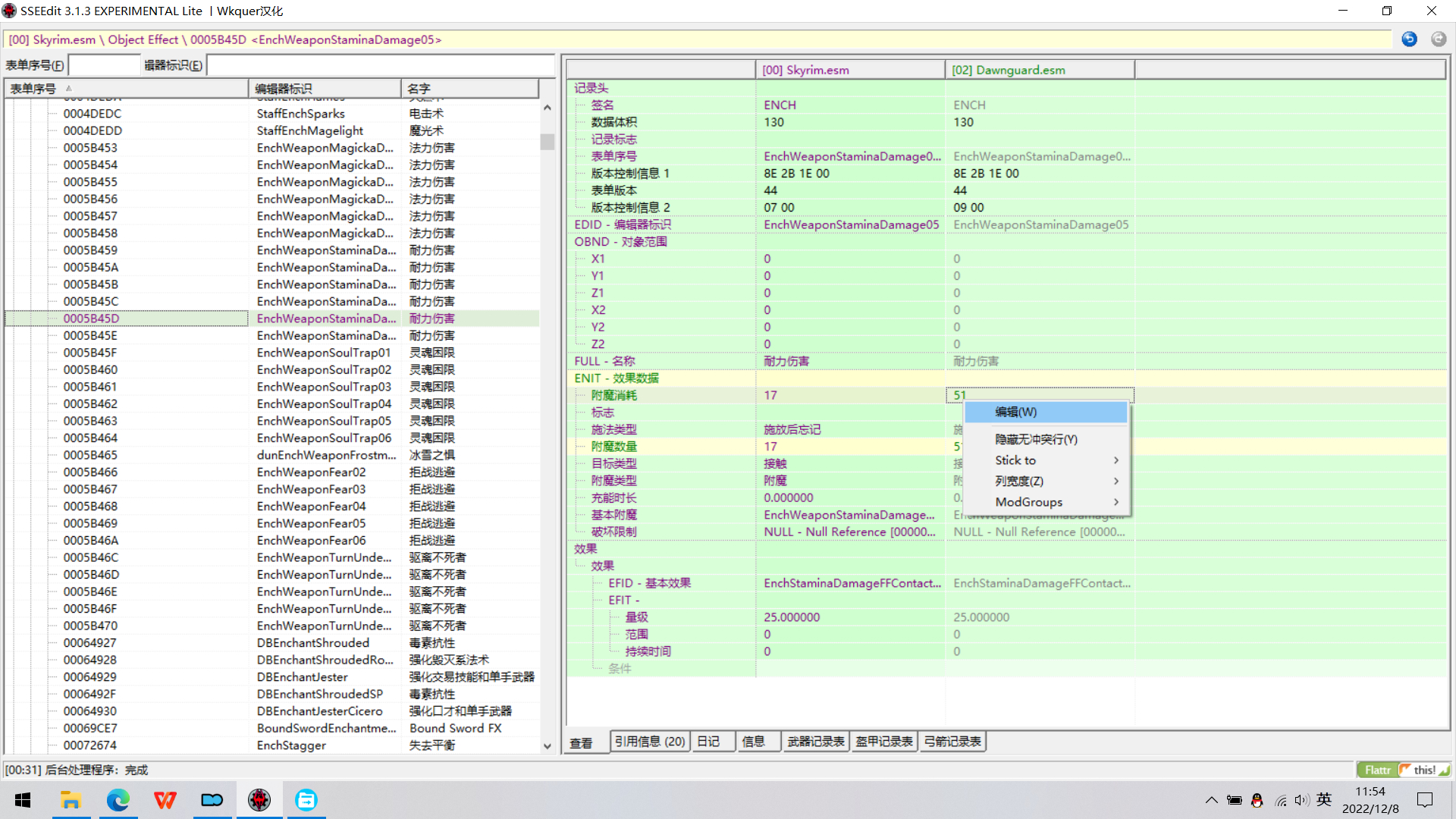Select record 0004DEDD StaffEnchMagelight
This screenshot has height=819, width=1456.
click(x=272, y=130)
